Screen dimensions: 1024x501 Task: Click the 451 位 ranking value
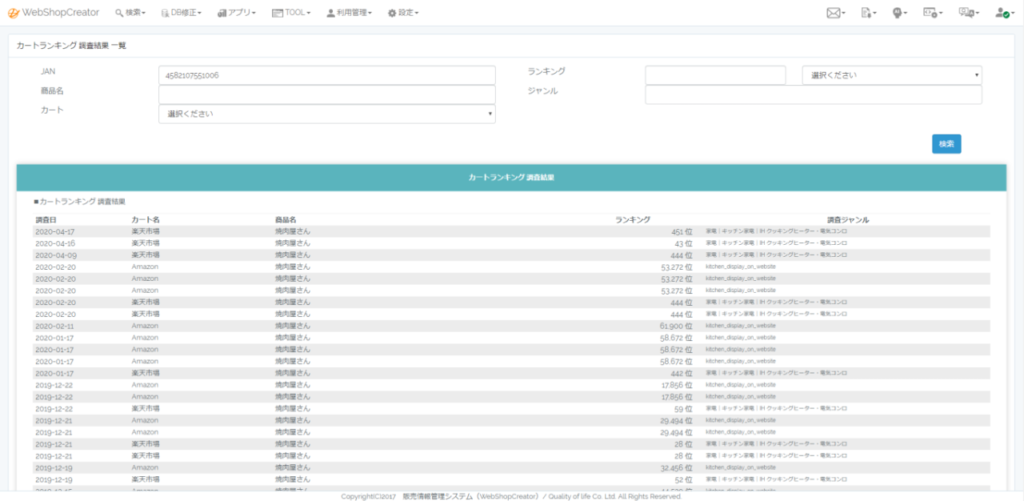pos(680,231)
